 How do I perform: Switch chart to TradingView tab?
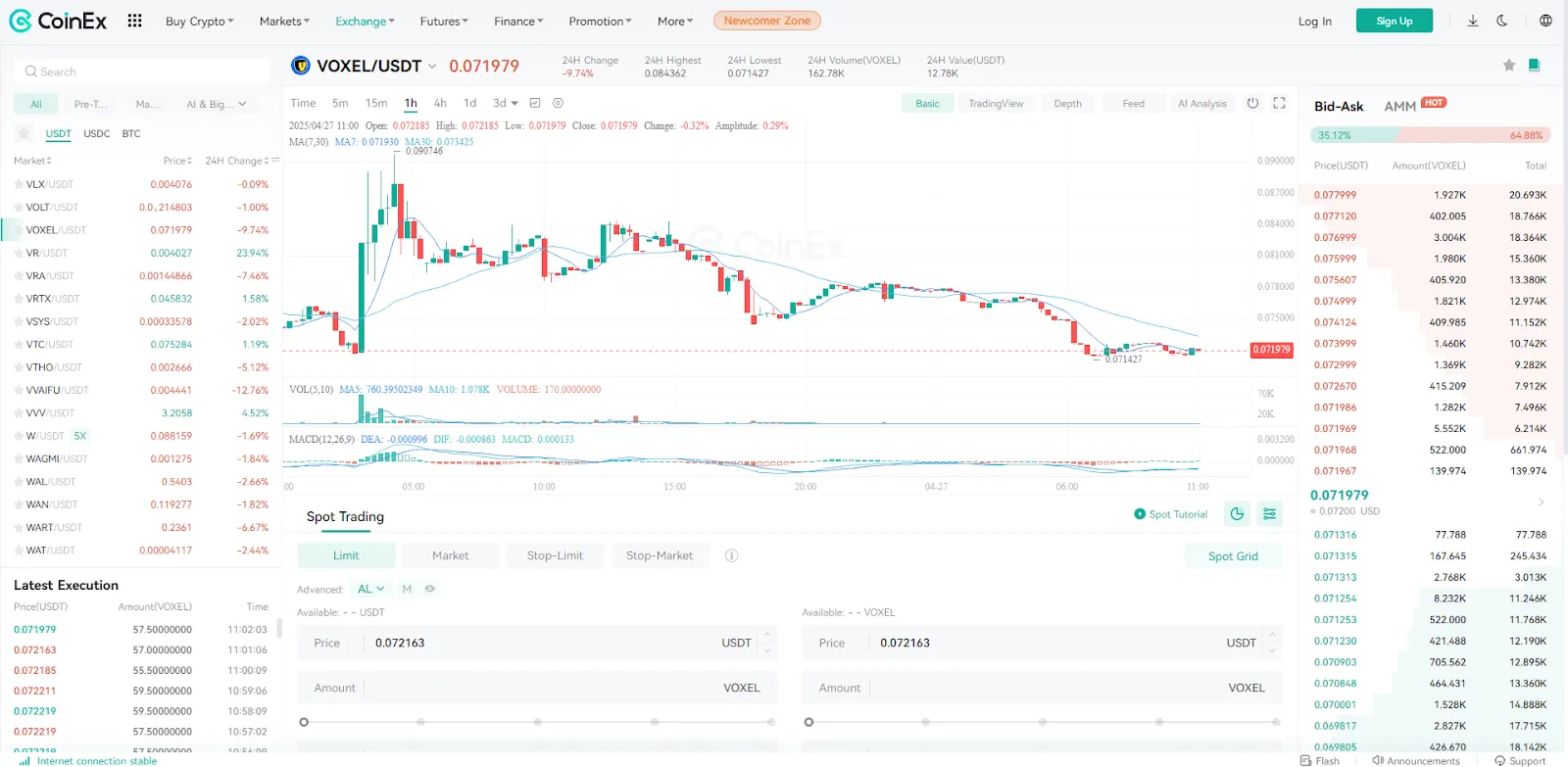[x=996, y=103]
